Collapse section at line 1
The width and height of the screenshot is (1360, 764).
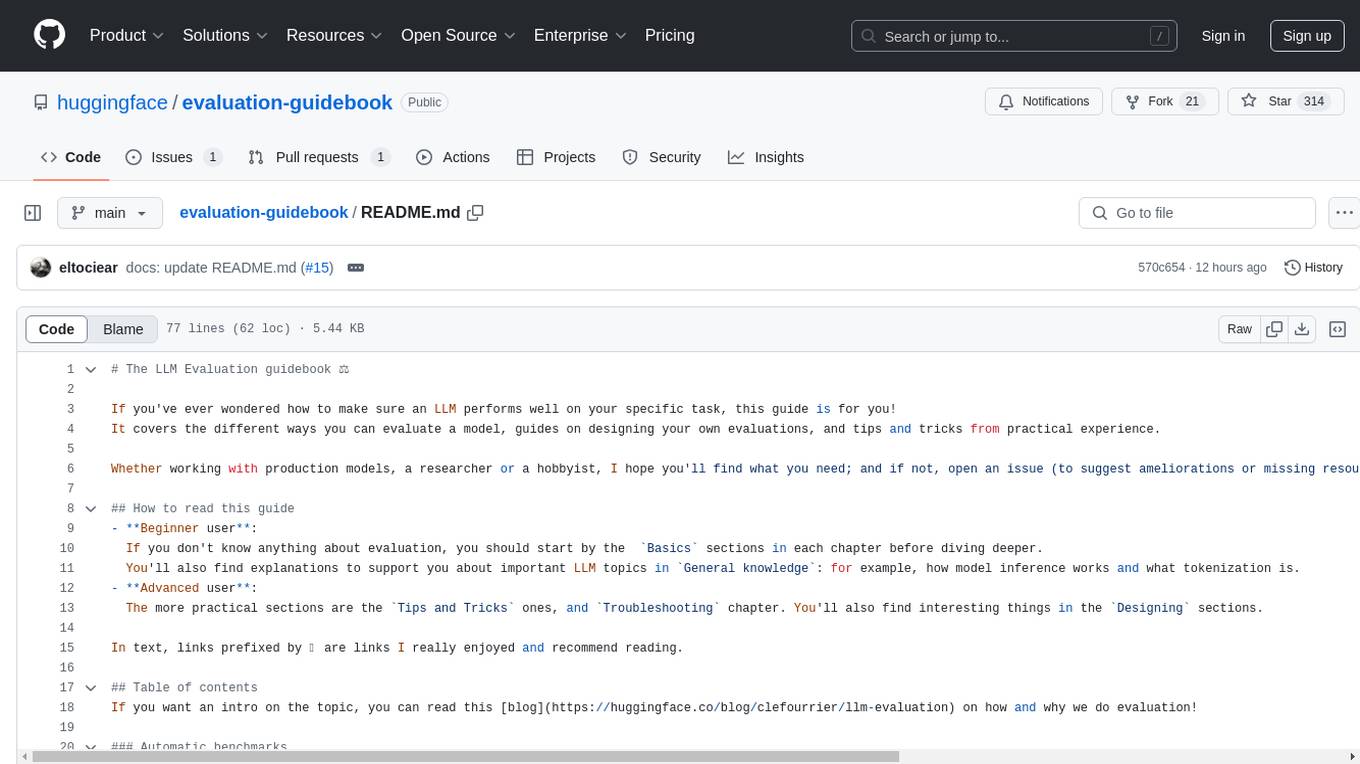point(91,369)
